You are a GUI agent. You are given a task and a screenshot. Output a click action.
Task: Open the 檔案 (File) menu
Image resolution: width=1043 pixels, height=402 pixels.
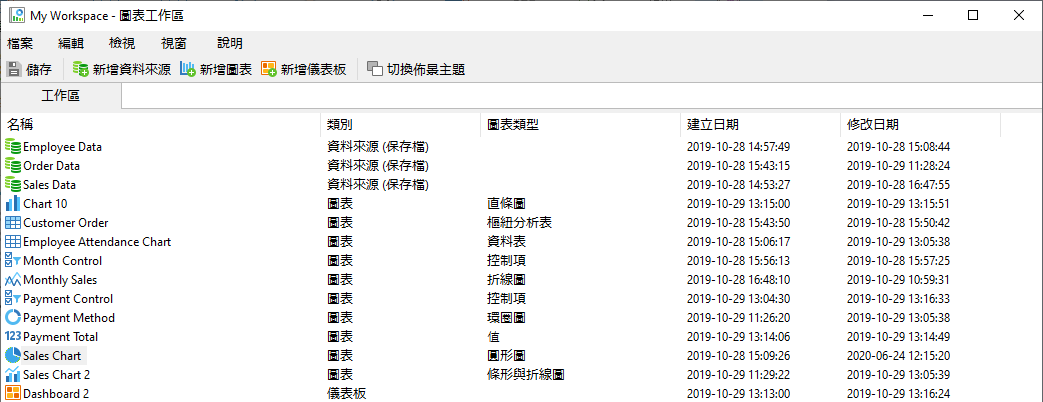20,43
